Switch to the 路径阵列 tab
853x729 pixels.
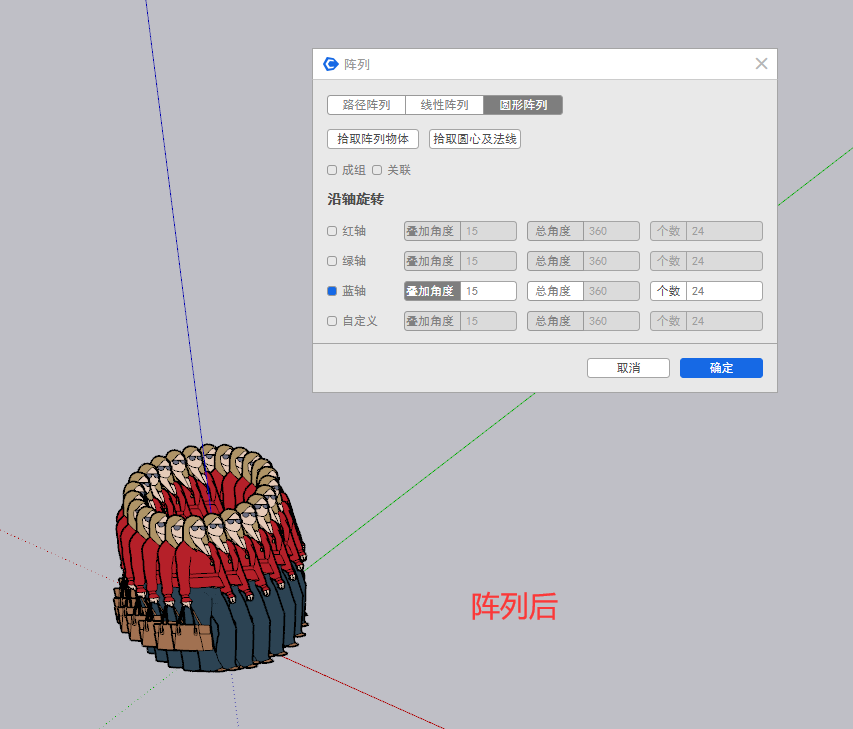[x=366, y=105]
